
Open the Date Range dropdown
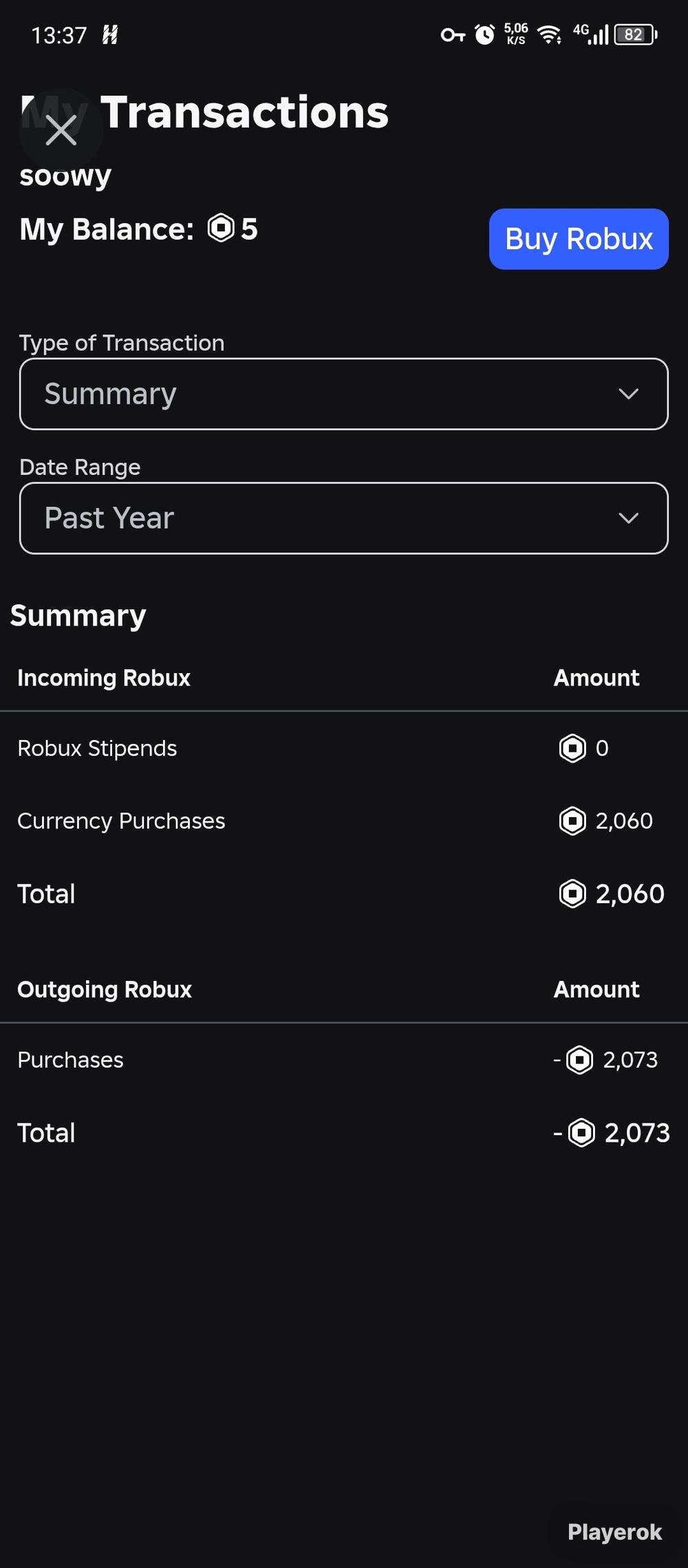tap(344, 518)
